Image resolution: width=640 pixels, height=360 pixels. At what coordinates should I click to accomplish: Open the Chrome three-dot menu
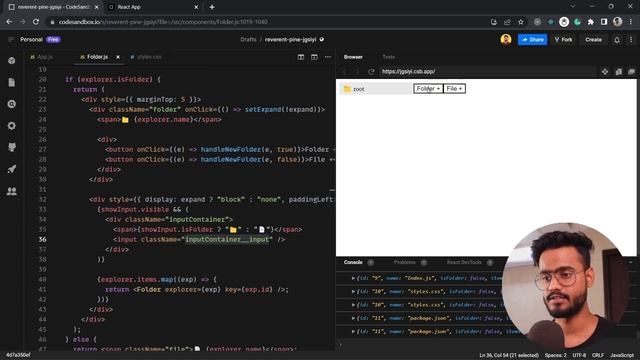coord(631,22)
